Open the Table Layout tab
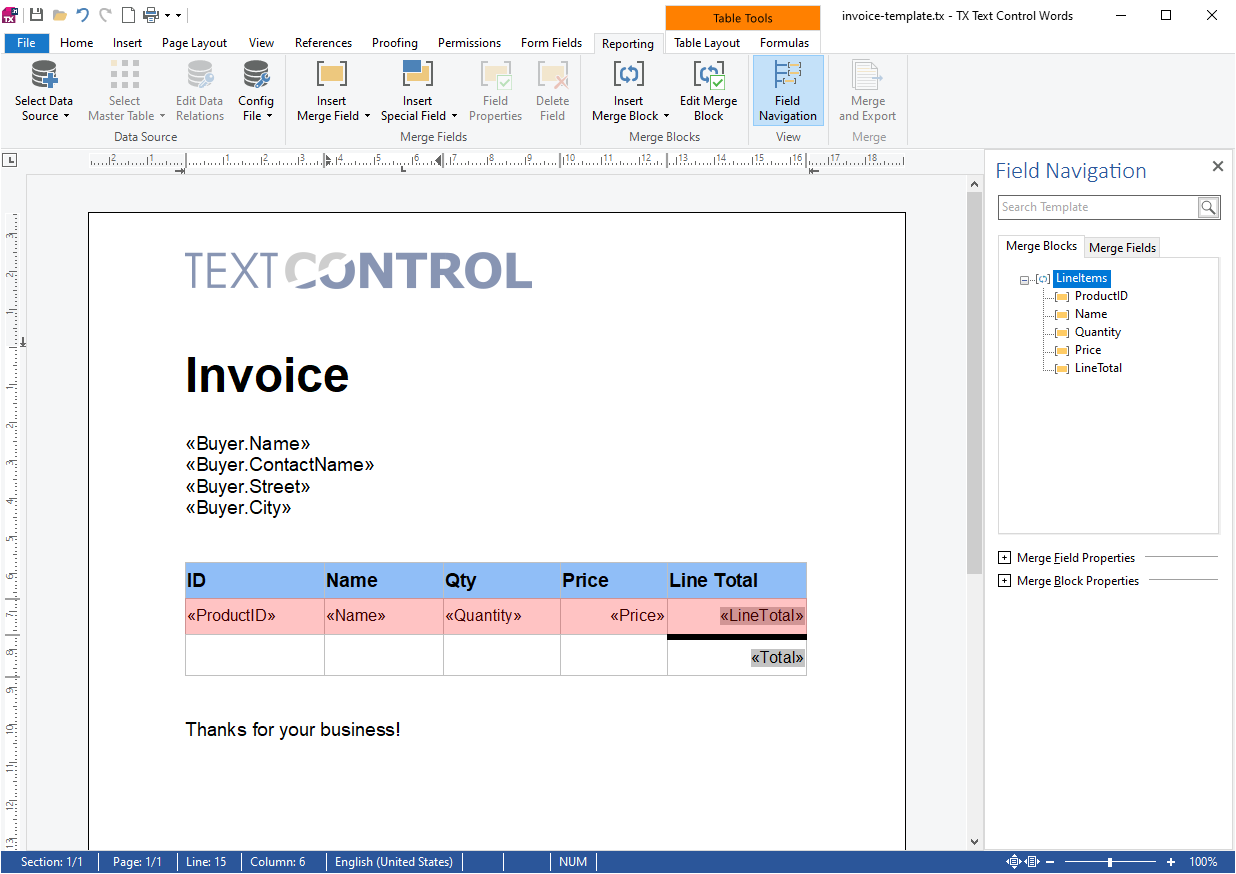 point(707,43)
